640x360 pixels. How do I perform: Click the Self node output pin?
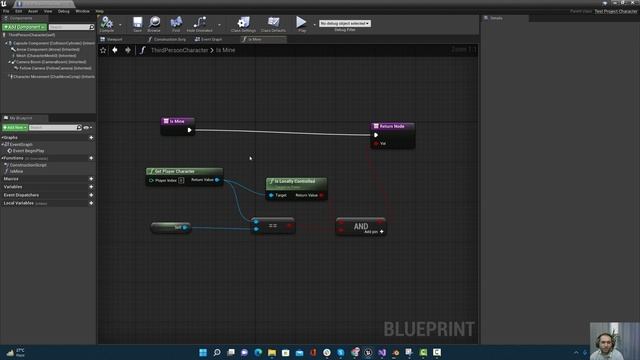pyautogui.click(x=185, y=227)
